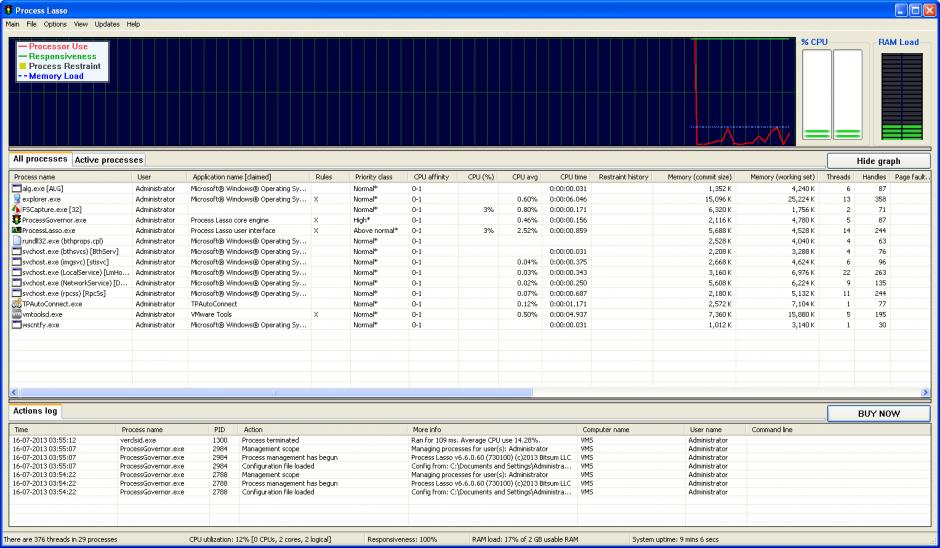
Task: Sort actions log by PID column
Action: (224, 429)
